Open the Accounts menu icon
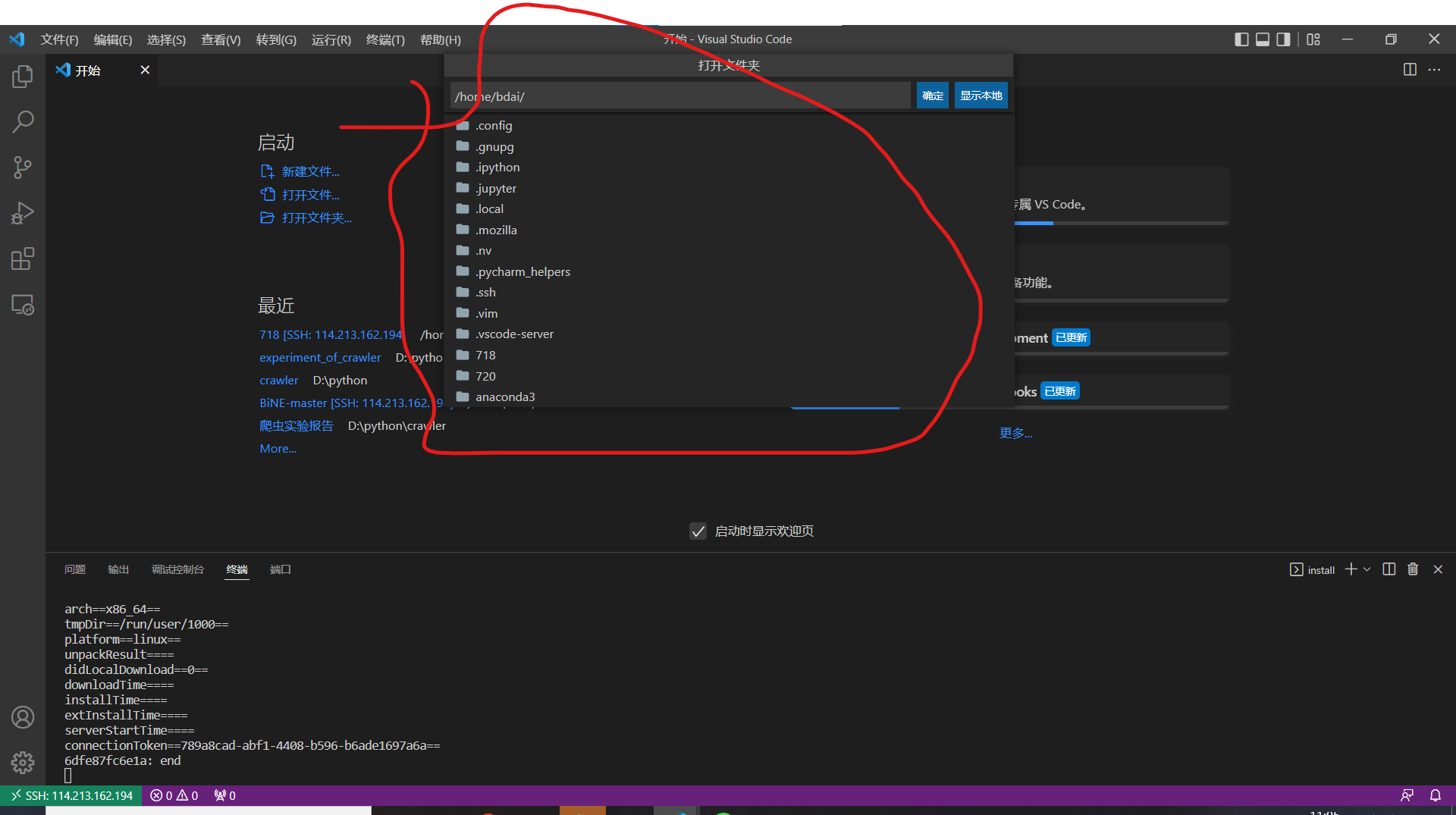This screenshot has width=1456, height=815. [23, 717]
